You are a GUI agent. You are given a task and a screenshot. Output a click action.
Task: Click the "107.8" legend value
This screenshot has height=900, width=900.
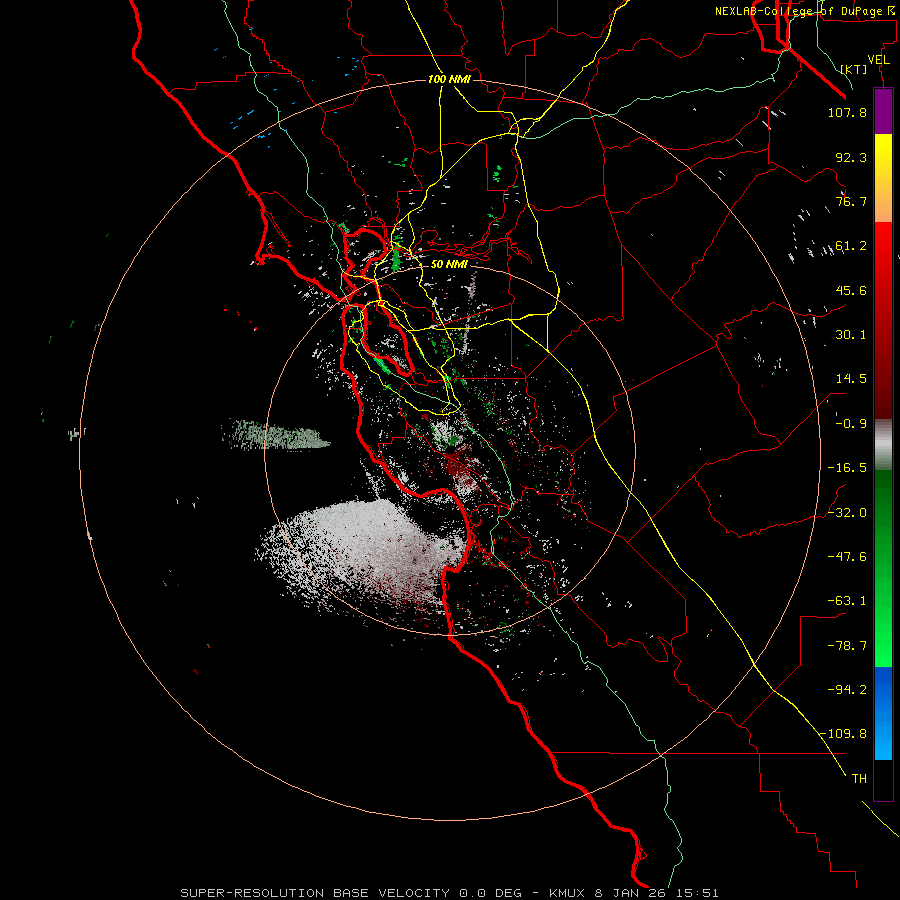847,112
